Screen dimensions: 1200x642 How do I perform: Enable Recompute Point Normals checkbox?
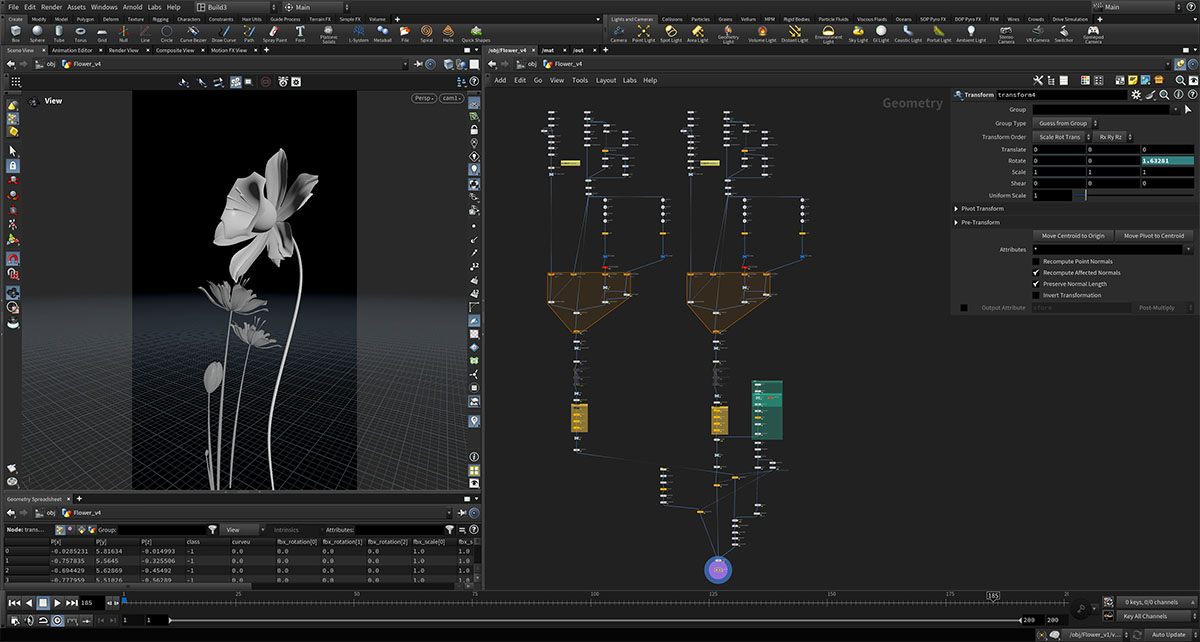pyautogui.click(x=1036, y=261)
